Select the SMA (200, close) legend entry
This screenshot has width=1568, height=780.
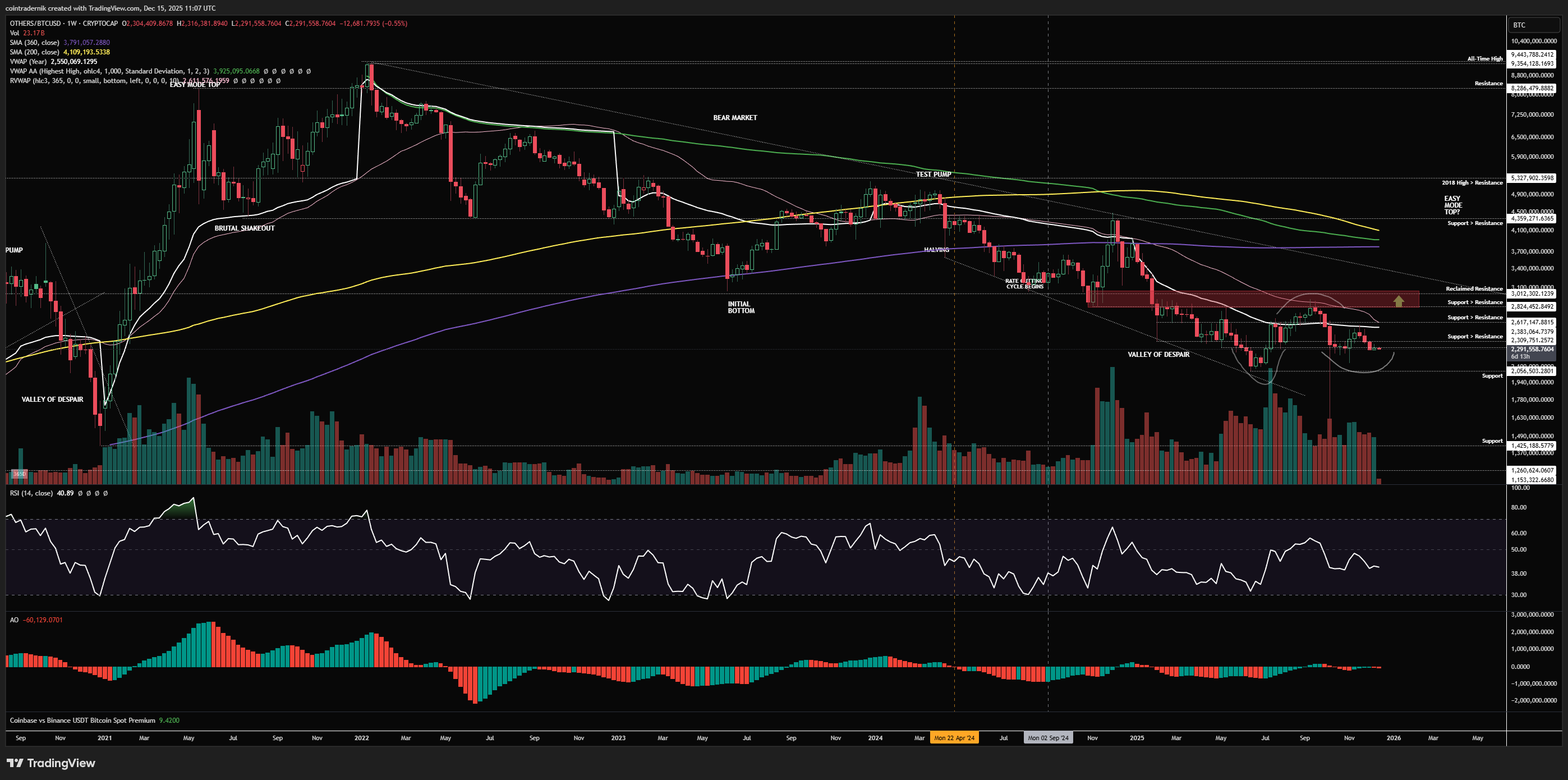(35, 52)
